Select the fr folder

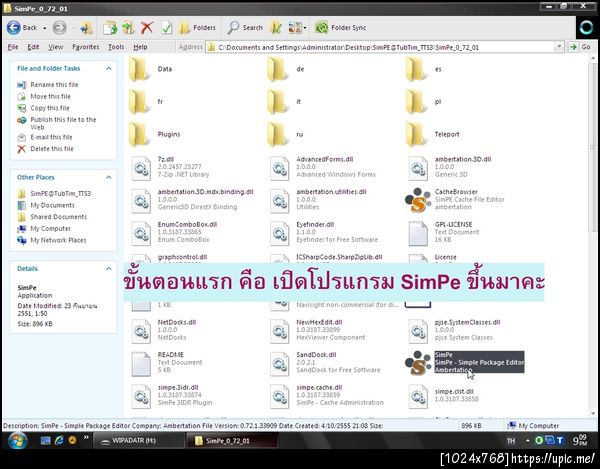[x=147, y=102]
